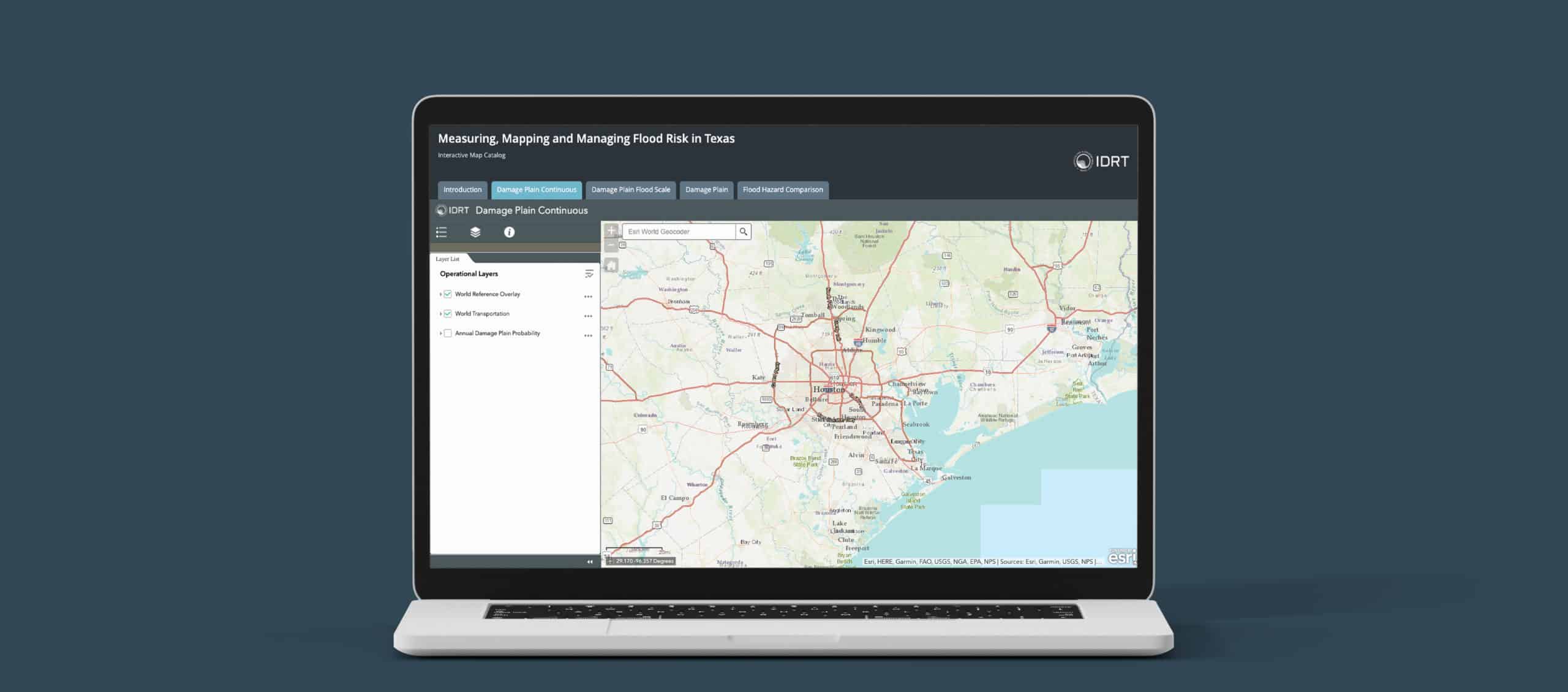Zoom out on the map

click(x=611, y=246)
